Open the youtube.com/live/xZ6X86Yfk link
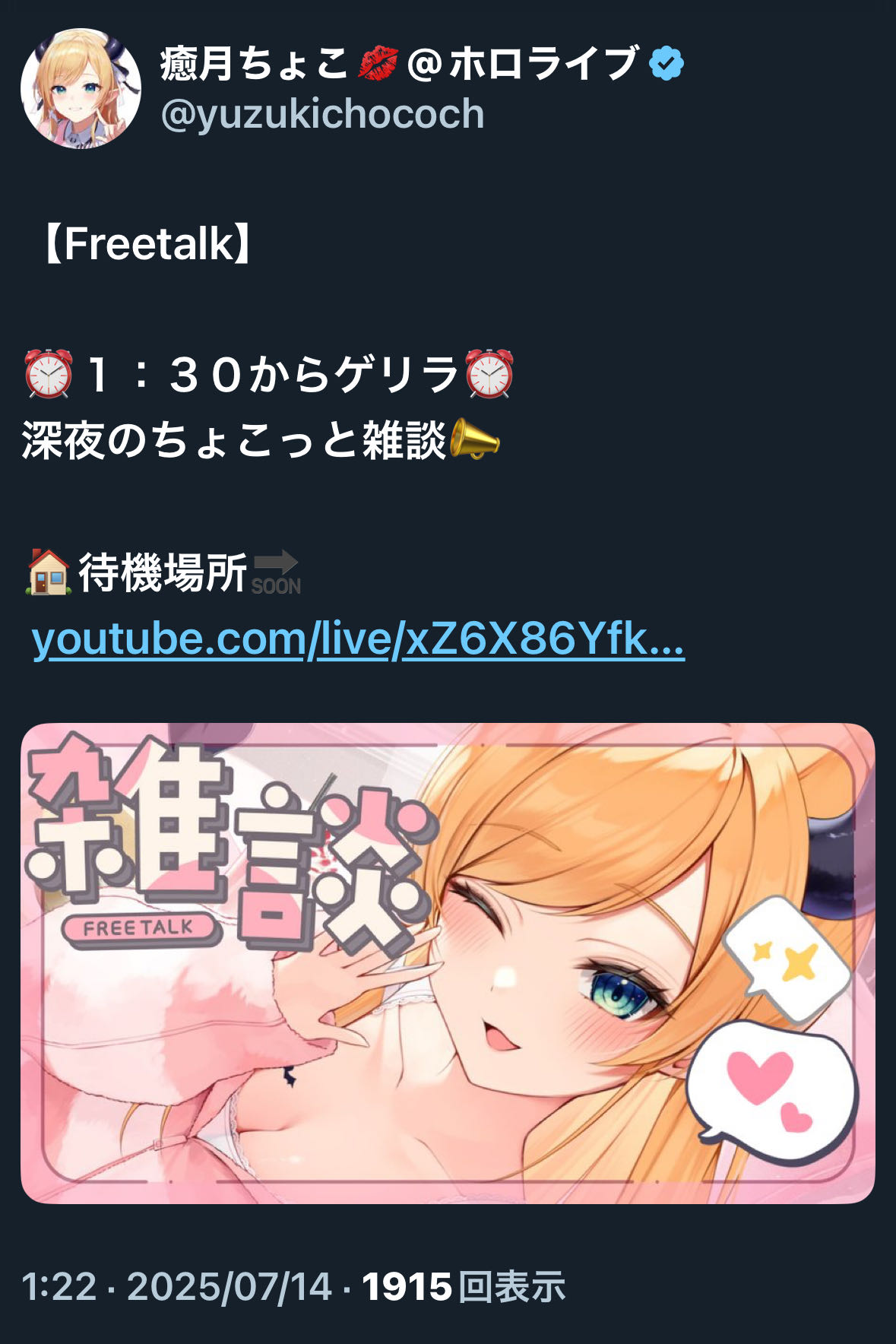The width and height of the screenshot is (896, 1344). point(358,639)
